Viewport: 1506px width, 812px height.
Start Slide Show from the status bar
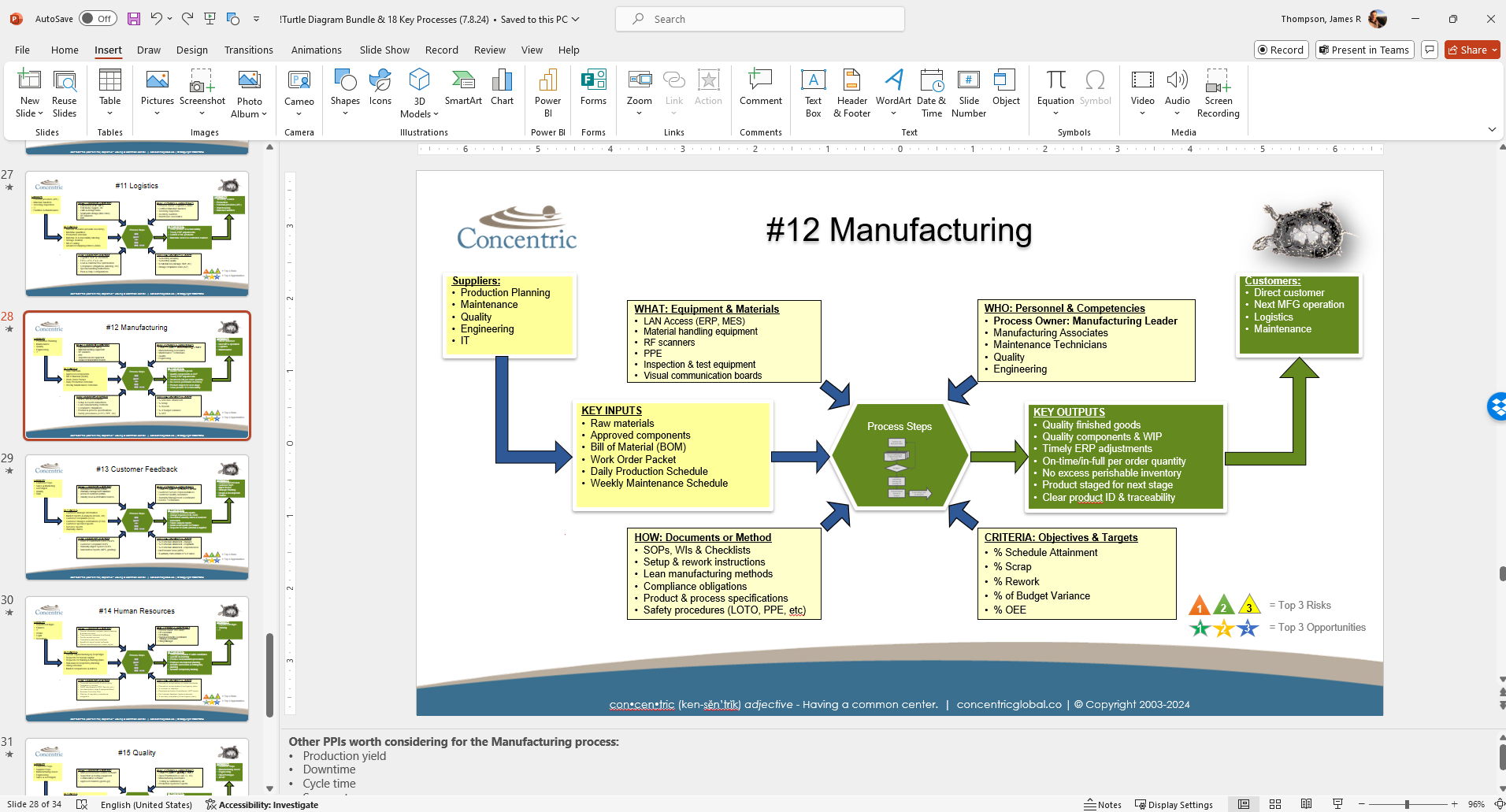(1337, 804)
